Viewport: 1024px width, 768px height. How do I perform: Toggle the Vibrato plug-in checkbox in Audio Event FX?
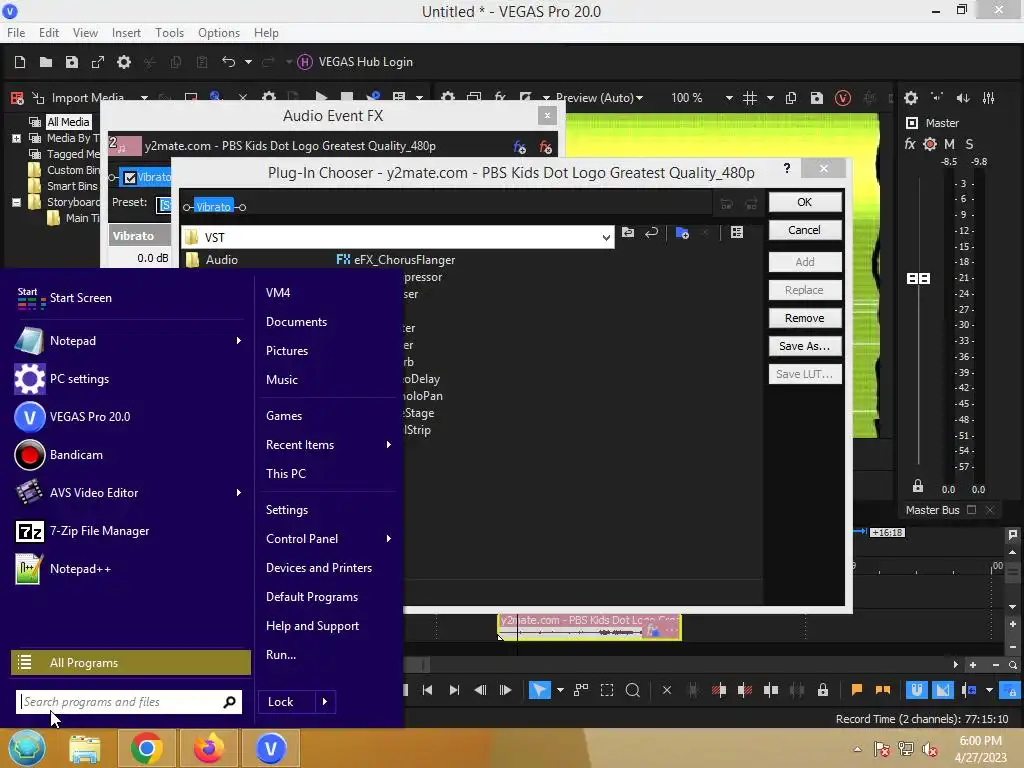click(x=130, y=178)
